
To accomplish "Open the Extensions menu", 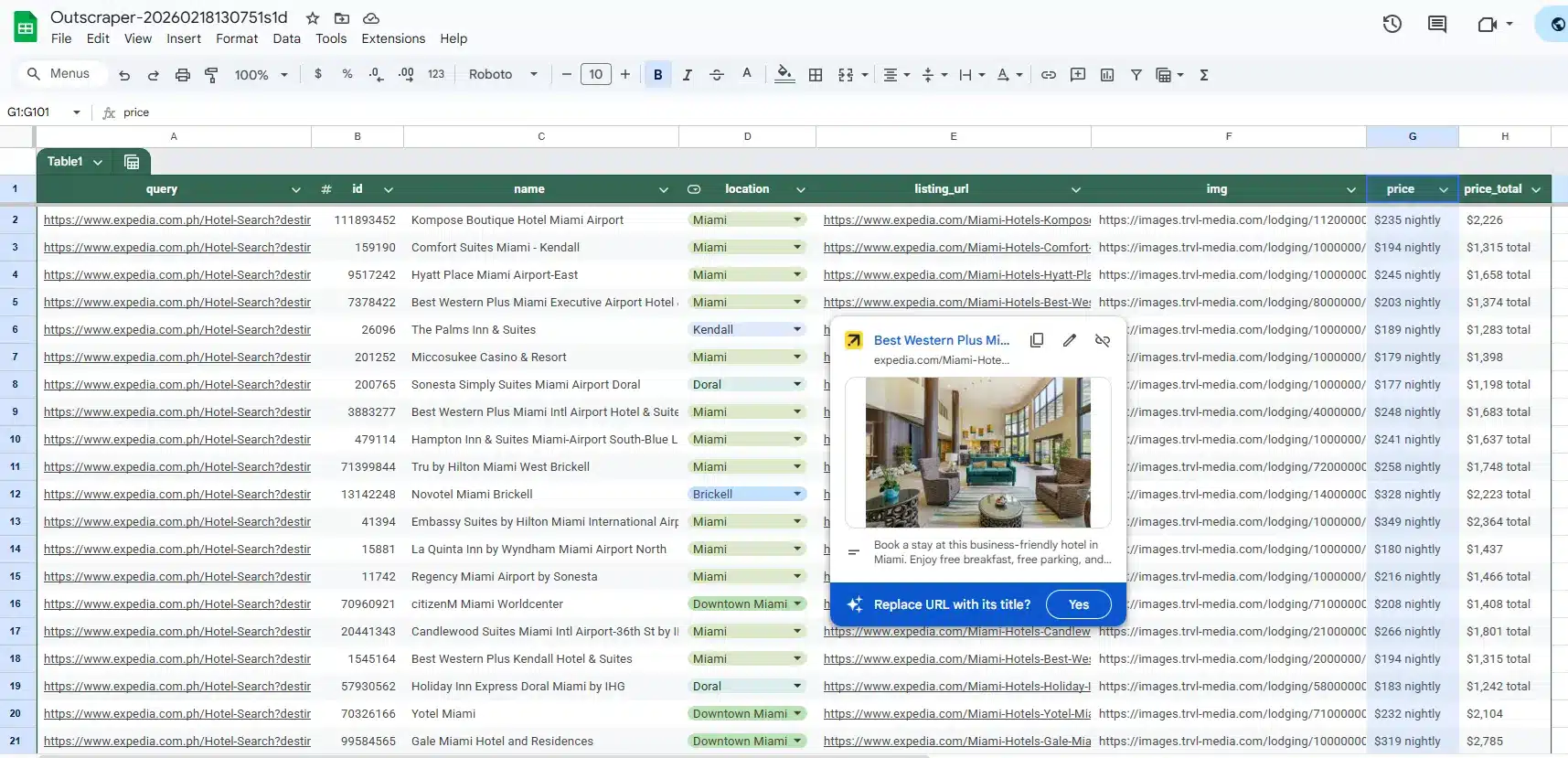I will click(x=393, y=38).
